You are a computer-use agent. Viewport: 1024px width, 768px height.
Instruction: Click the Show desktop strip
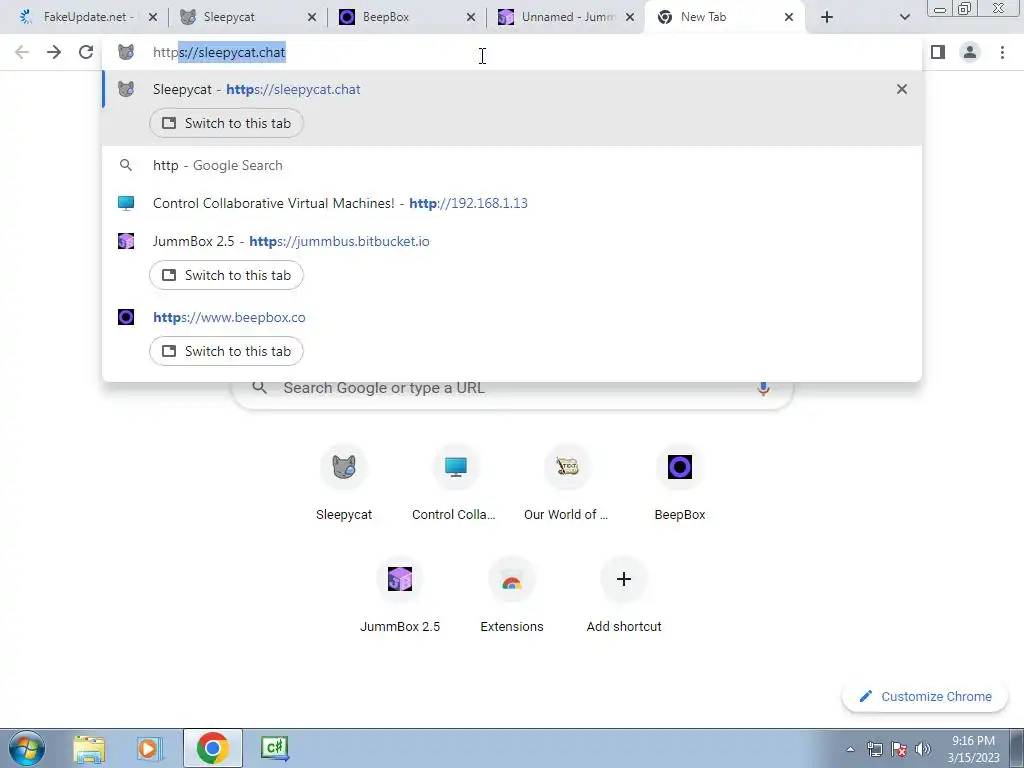click(x=1017, y=748)
